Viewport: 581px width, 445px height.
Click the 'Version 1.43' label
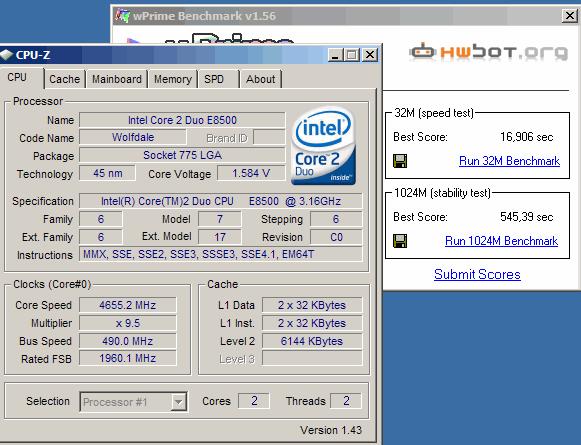[331, 430]
